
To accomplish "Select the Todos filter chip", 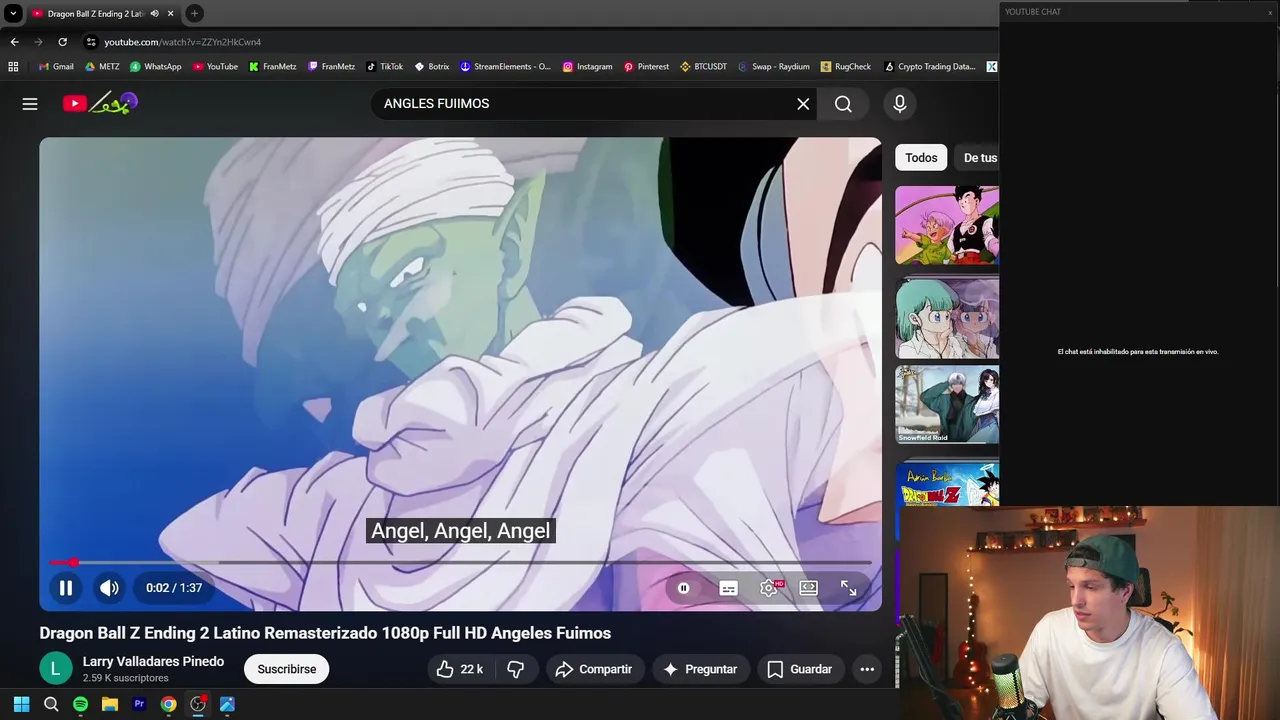I will pyautogui.click(x=921, y=158).
